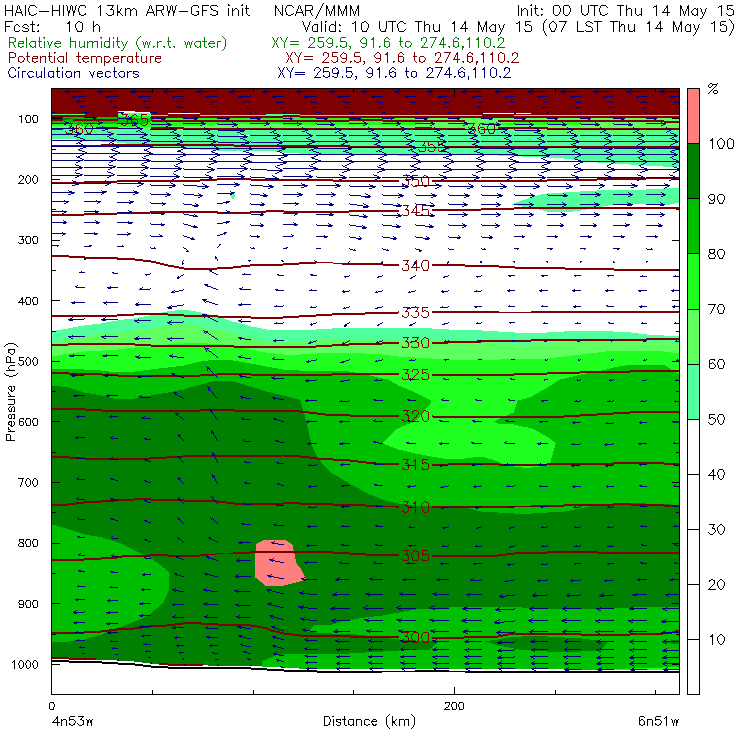Click the light aqua 50-60 colorbar swatch
Screen dimensions: 740x740
coord(693,391)
